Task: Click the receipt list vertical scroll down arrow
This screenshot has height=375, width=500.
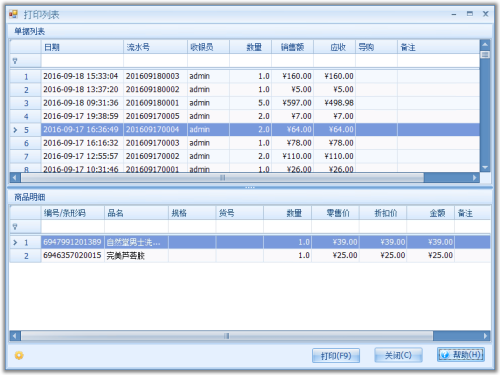Action: pyautogui.click(x=485, y=167)
